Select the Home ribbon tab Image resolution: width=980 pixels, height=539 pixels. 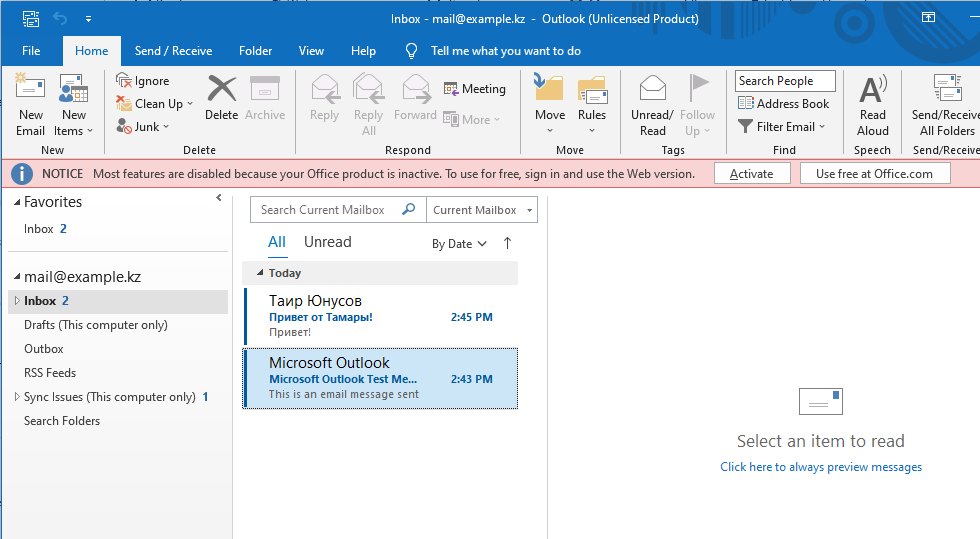click(x=91, y=51)
